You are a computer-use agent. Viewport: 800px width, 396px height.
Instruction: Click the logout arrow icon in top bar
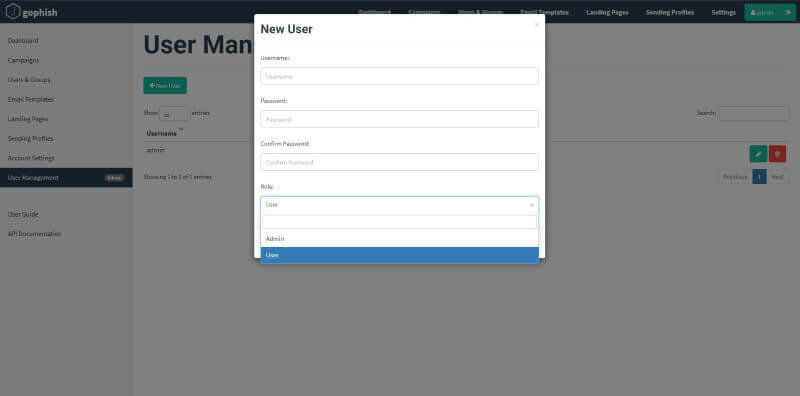point(788,12)
